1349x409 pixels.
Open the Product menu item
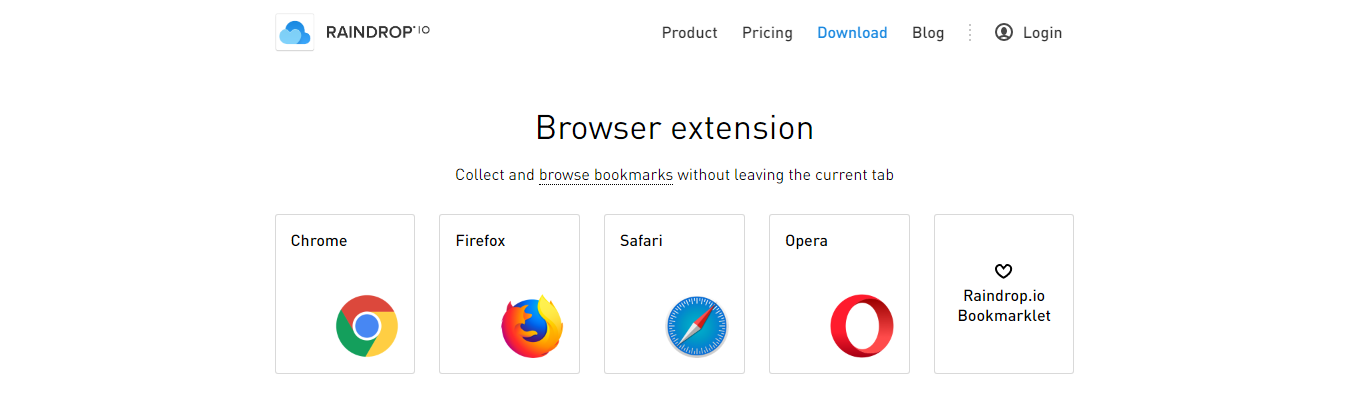click(x=689, y=33)
